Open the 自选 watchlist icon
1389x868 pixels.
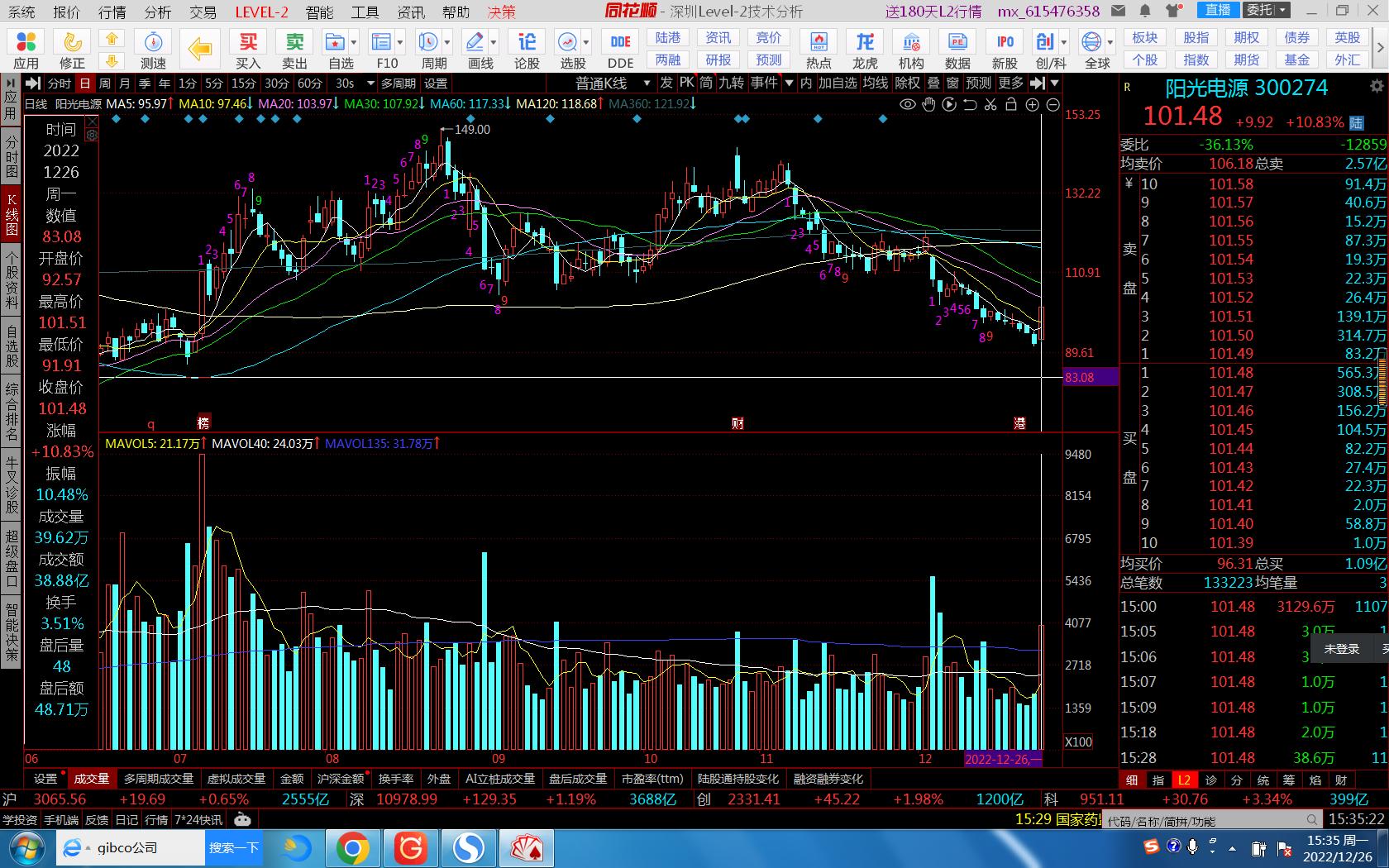(336, 50)
